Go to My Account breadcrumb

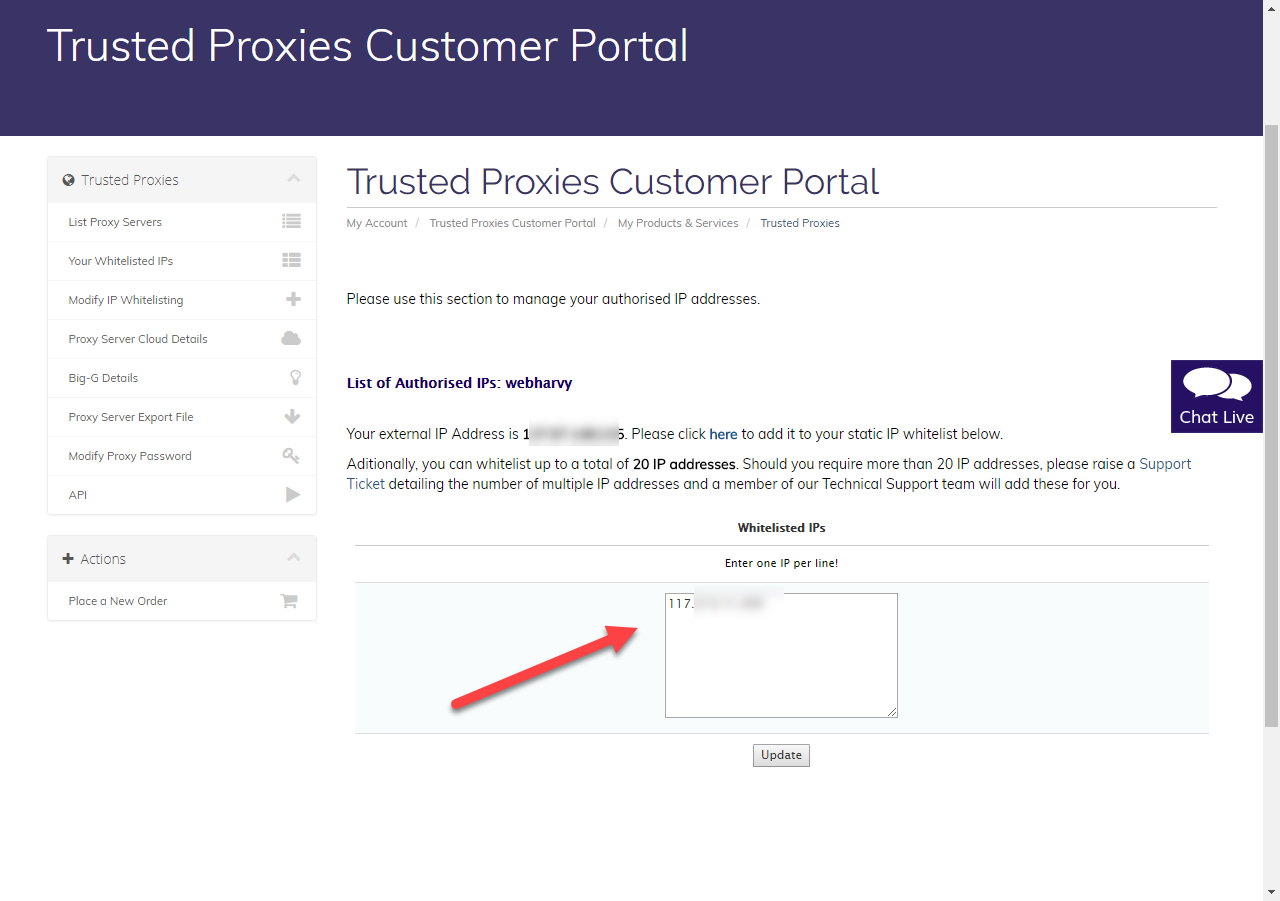pos(377,223)
